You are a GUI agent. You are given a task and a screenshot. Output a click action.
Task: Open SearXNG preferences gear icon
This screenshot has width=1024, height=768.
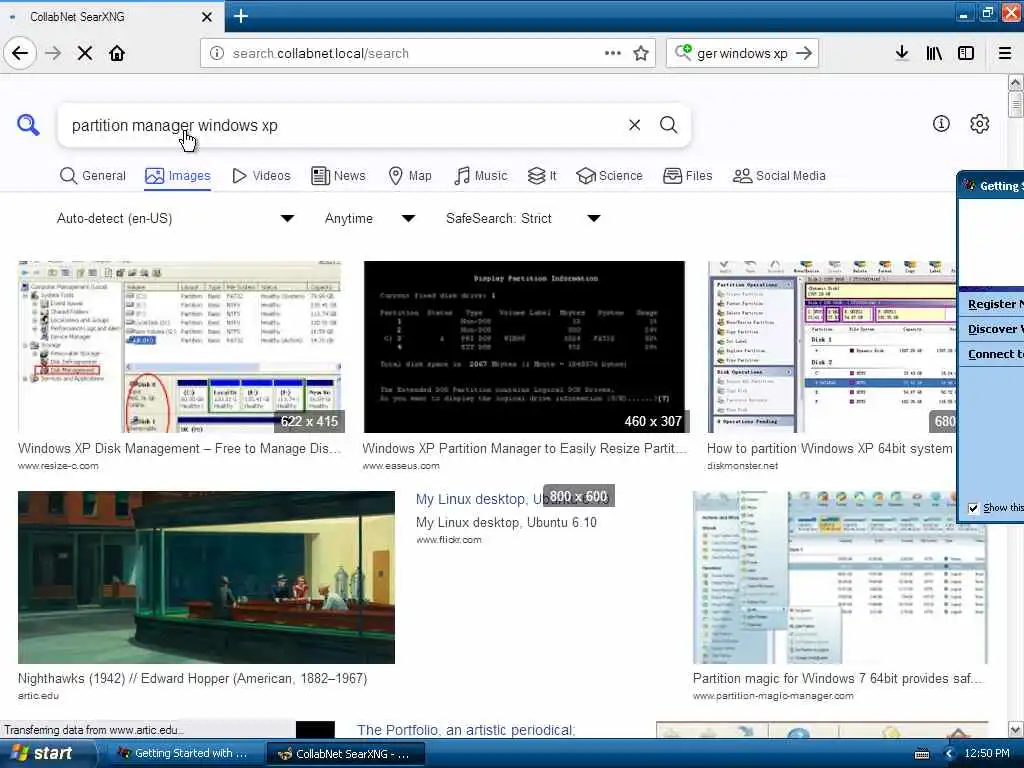980,123
